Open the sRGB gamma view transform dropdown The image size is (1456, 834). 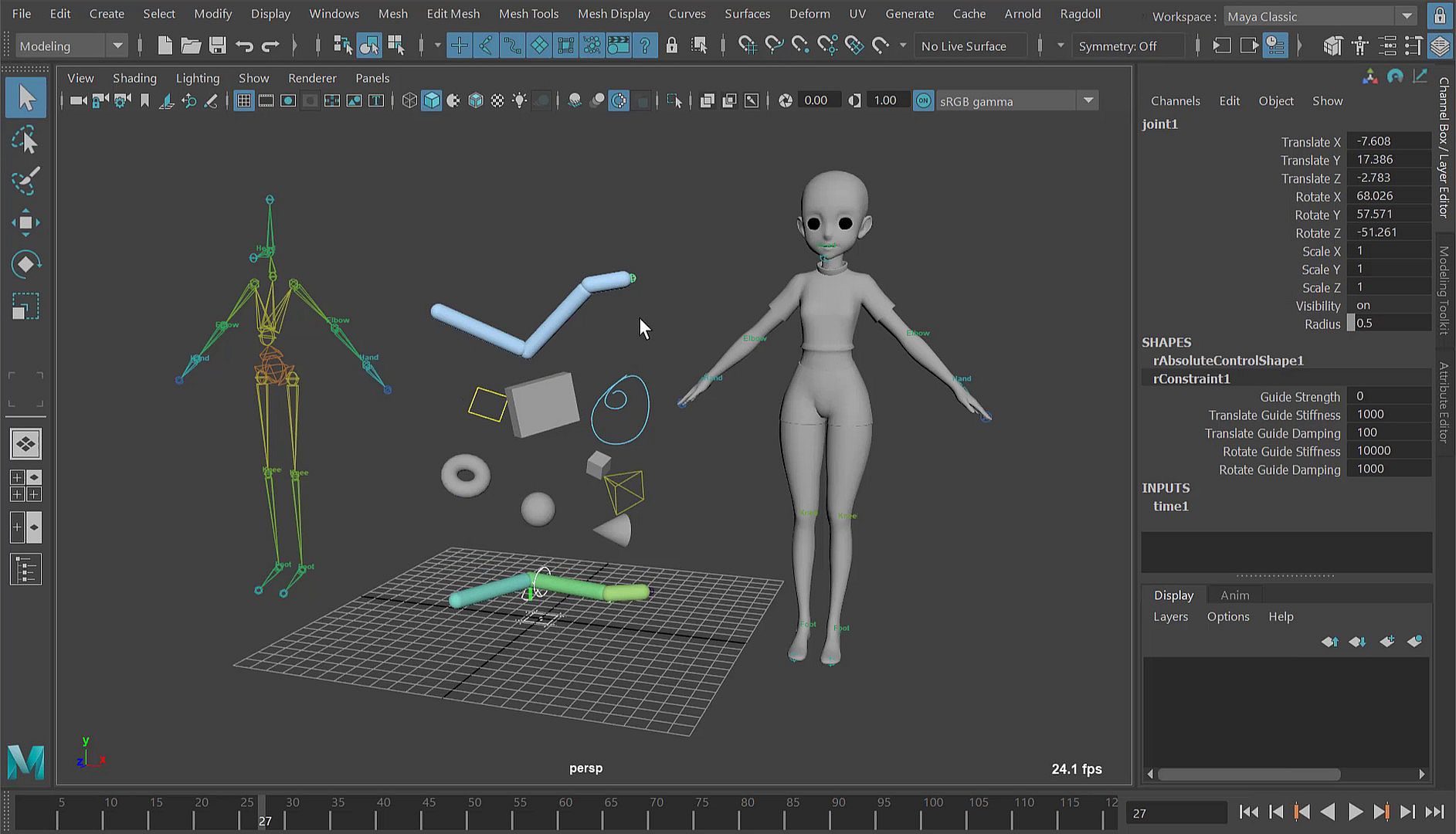(x=1088, y=101)
